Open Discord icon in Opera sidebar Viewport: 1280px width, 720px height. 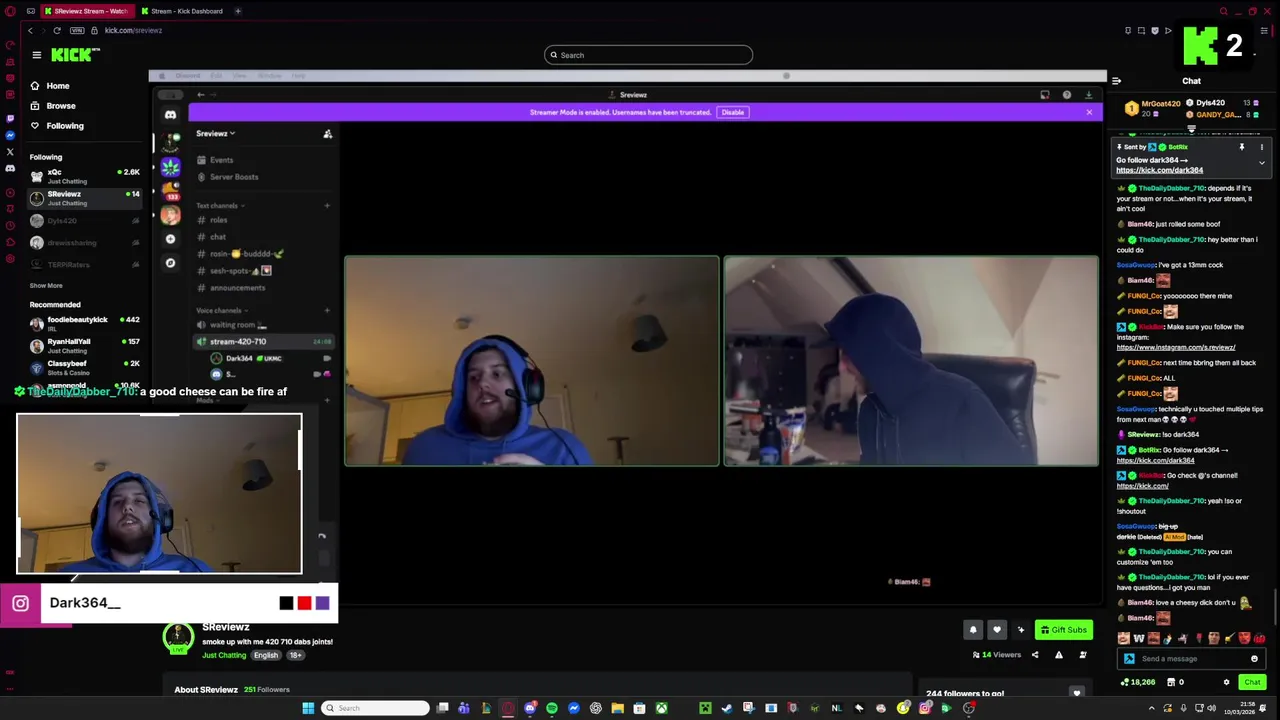tap(10, 168)
